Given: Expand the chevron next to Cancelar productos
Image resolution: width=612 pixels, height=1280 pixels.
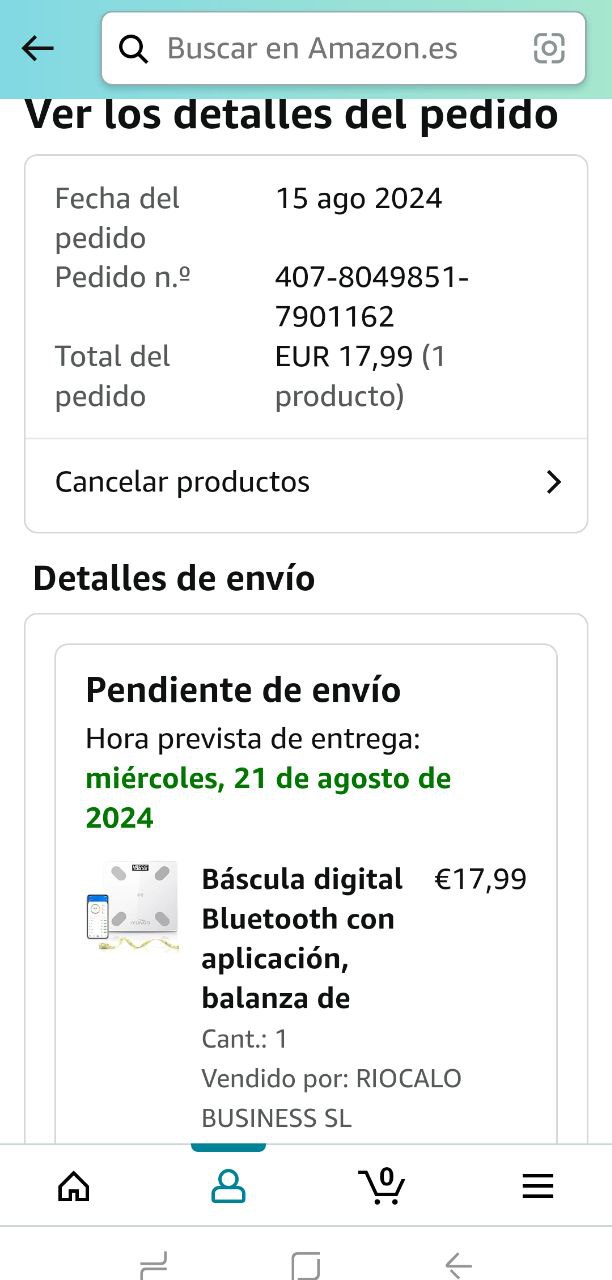Looking at the screenshot, I should (554, 482).
